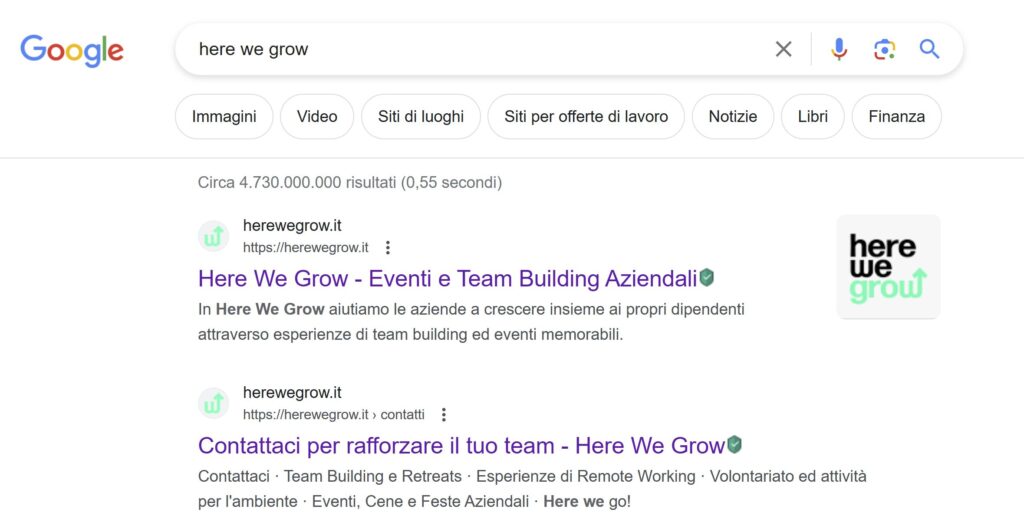Select the Video filter chip
1024x529 pixels.
click(x=316, y=117)
